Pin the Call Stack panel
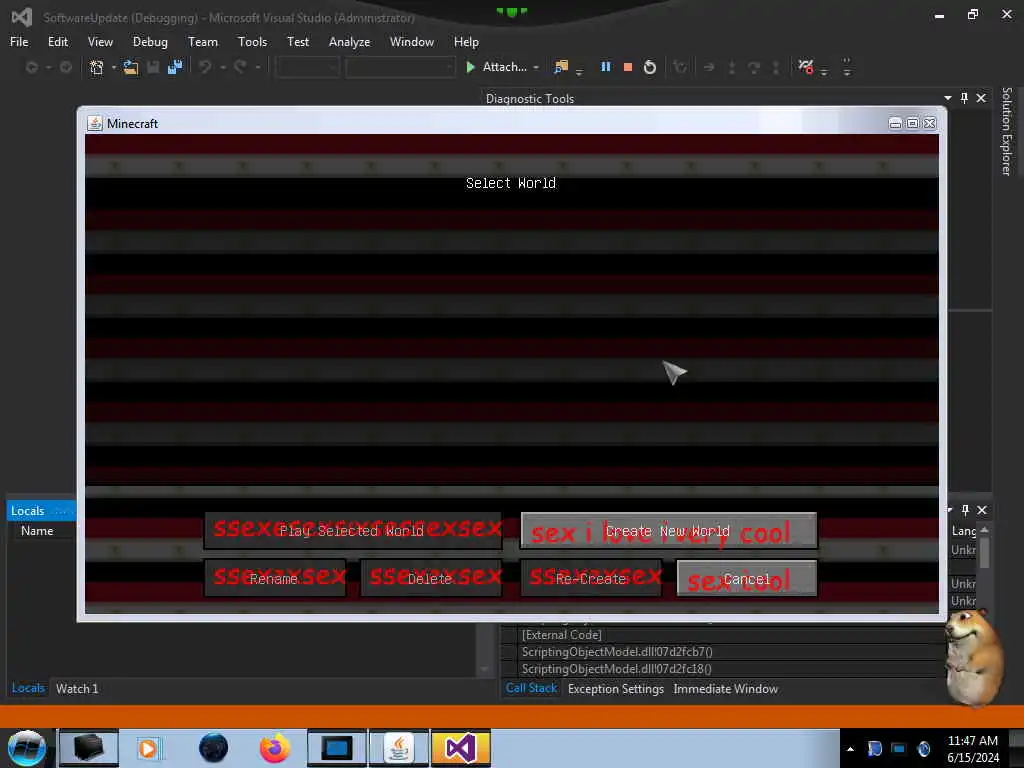 pos(965,510)
